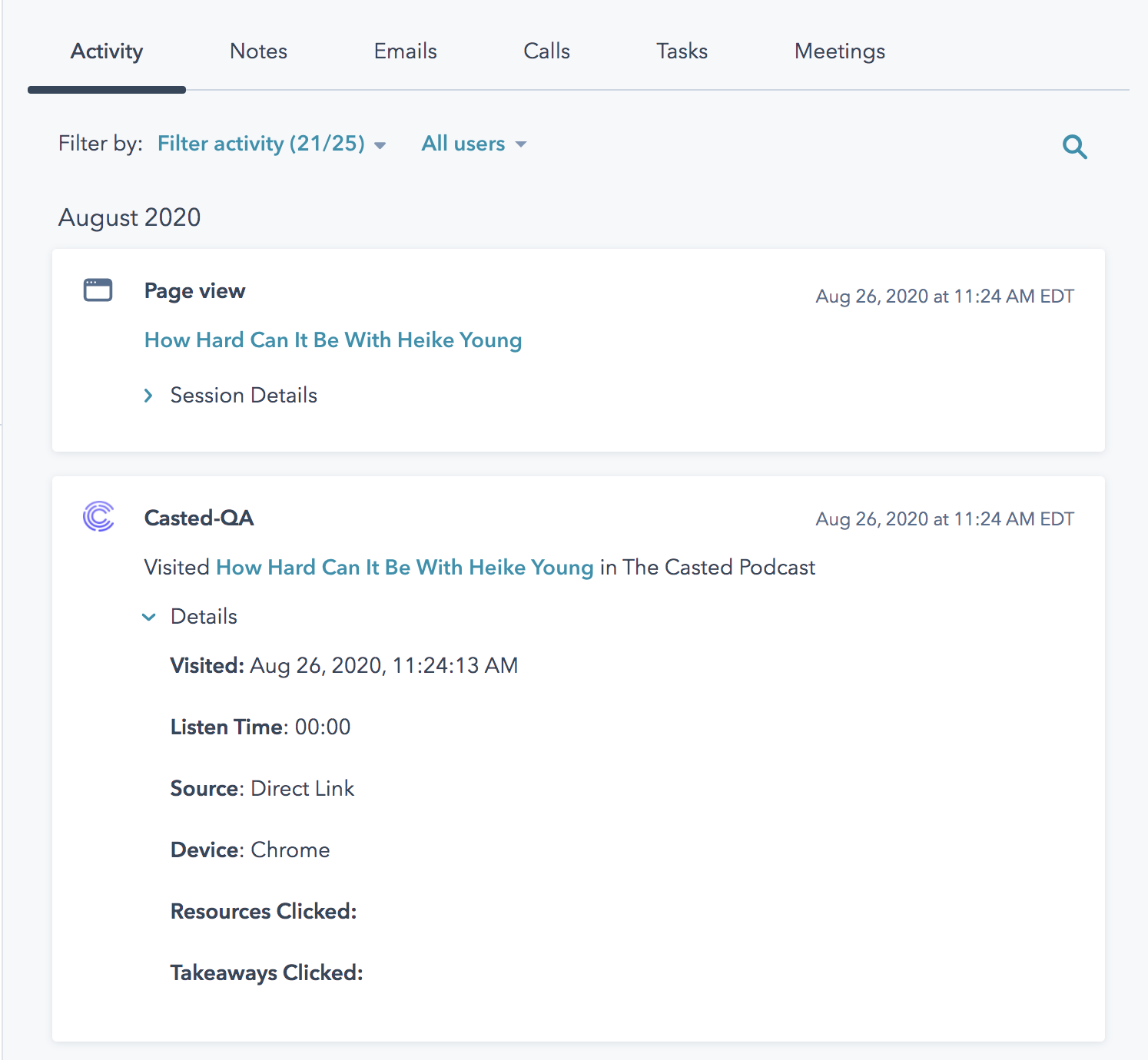Switch to the Meetings tab
The image size is (1148, 1060).
coord(839,51)
